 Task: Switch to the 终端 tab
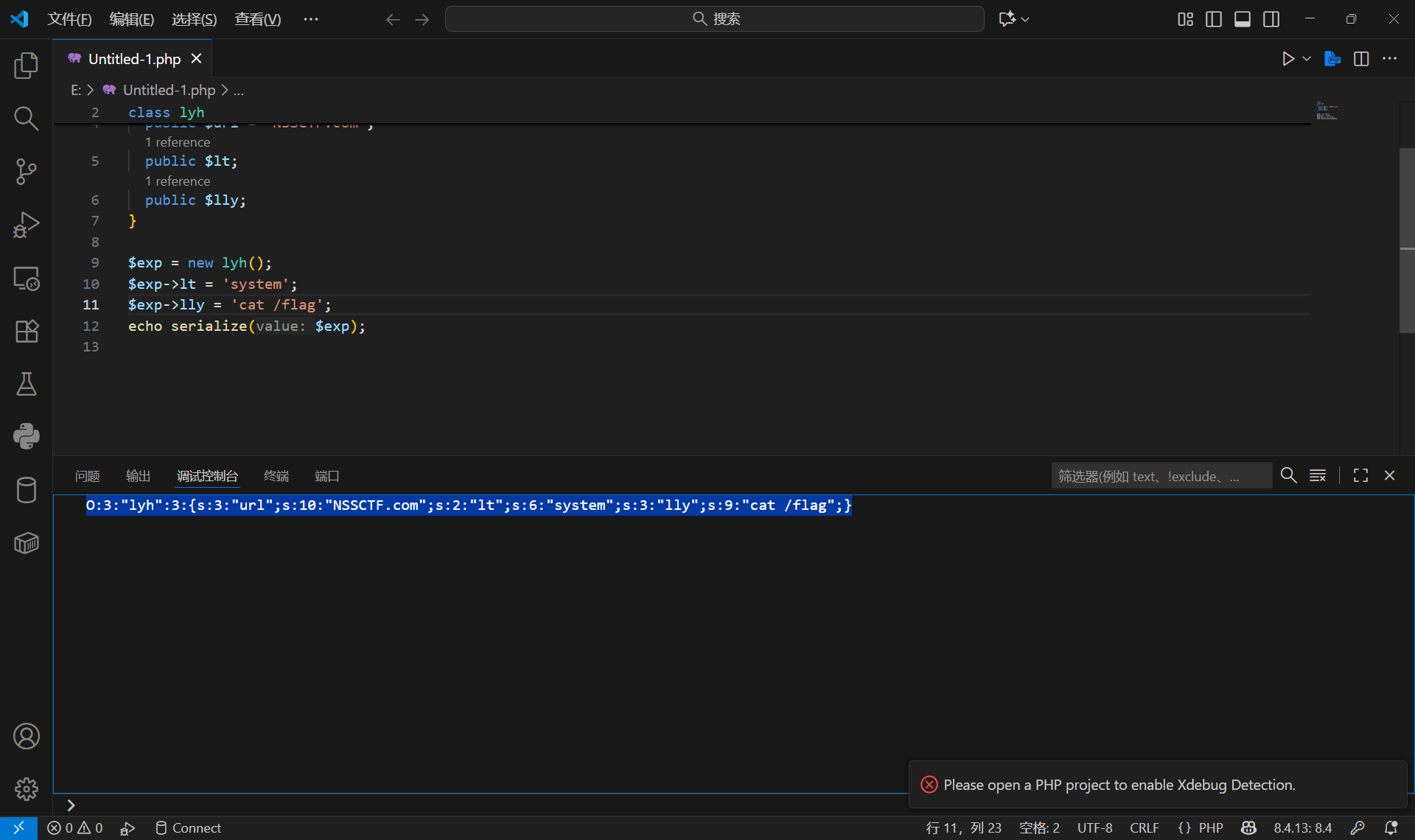pyautogui.click(x=276, y=476)
